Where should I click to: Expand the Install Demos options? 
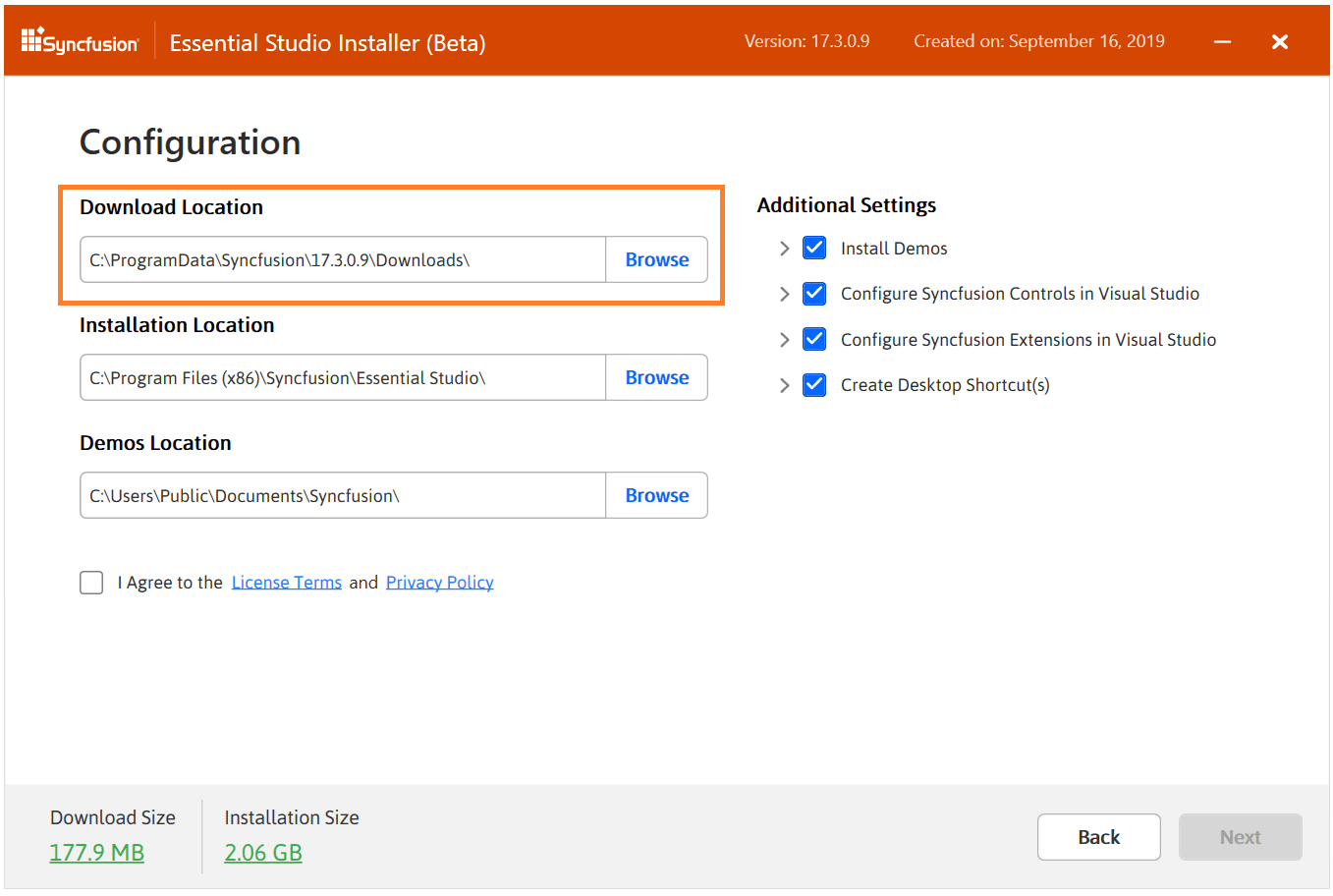[784, 249]
